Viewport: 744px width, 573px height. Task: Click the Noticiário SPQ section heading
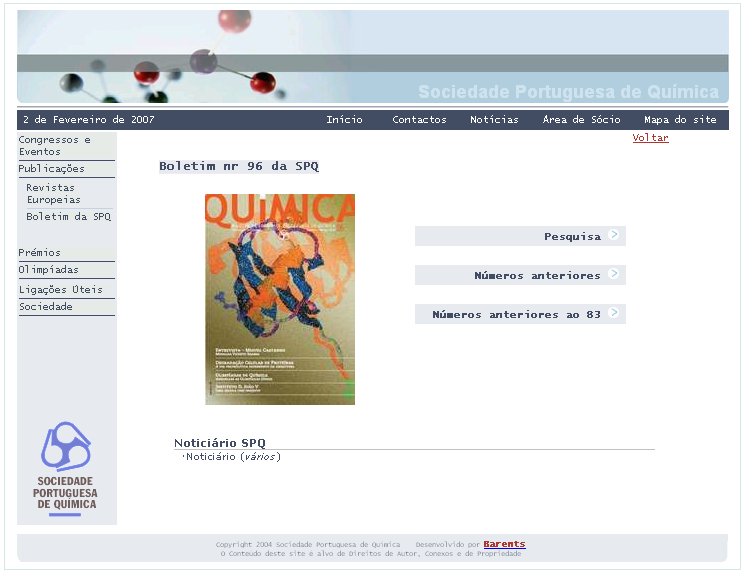(220, 443)
